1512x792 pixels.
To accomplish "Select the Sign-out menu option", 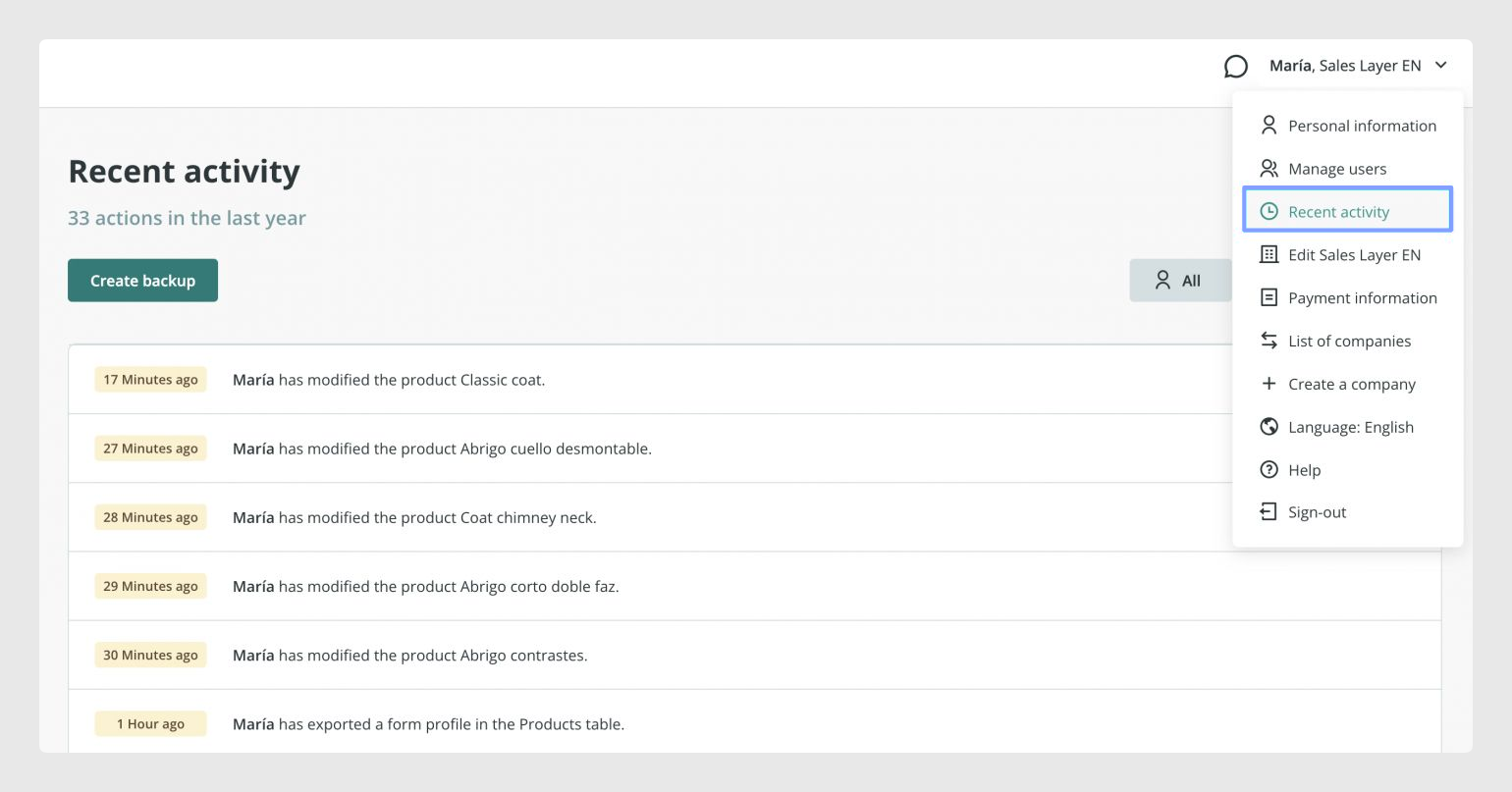I will (1347, 512).
